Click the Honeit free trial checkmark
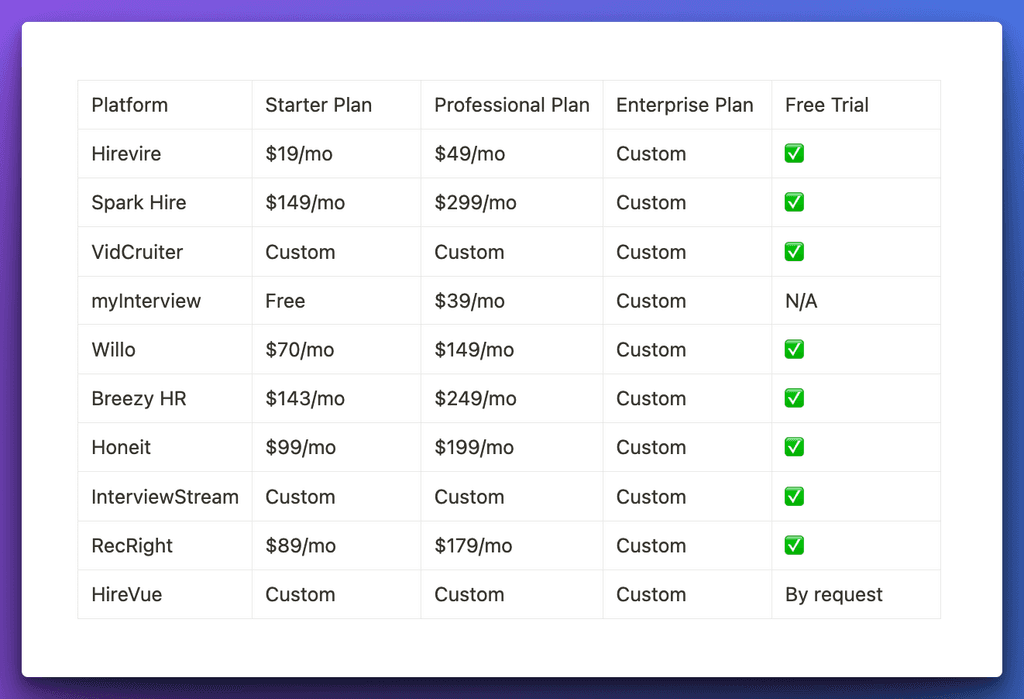1024x699 pixels. 793,447
